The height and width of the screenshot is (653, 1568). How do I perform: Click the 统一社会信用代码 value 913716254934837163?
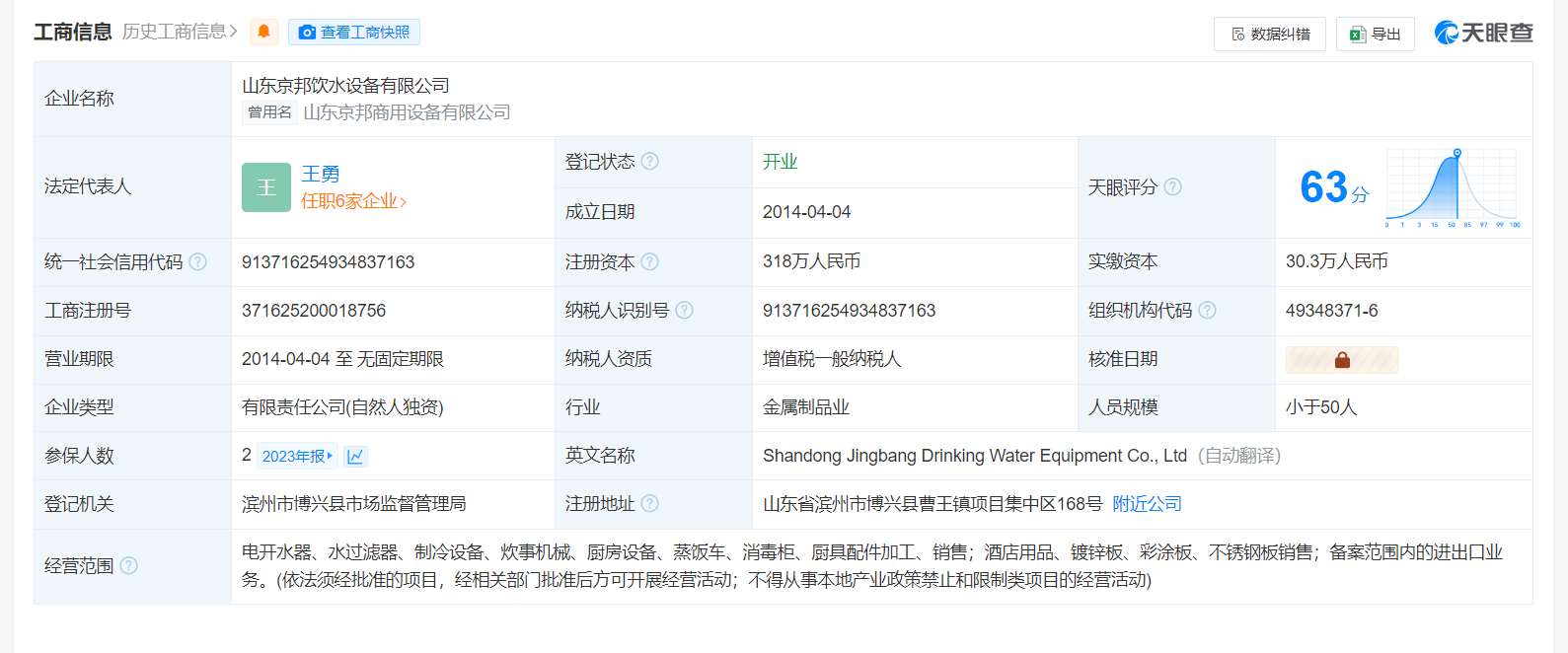tap(328, 262)
